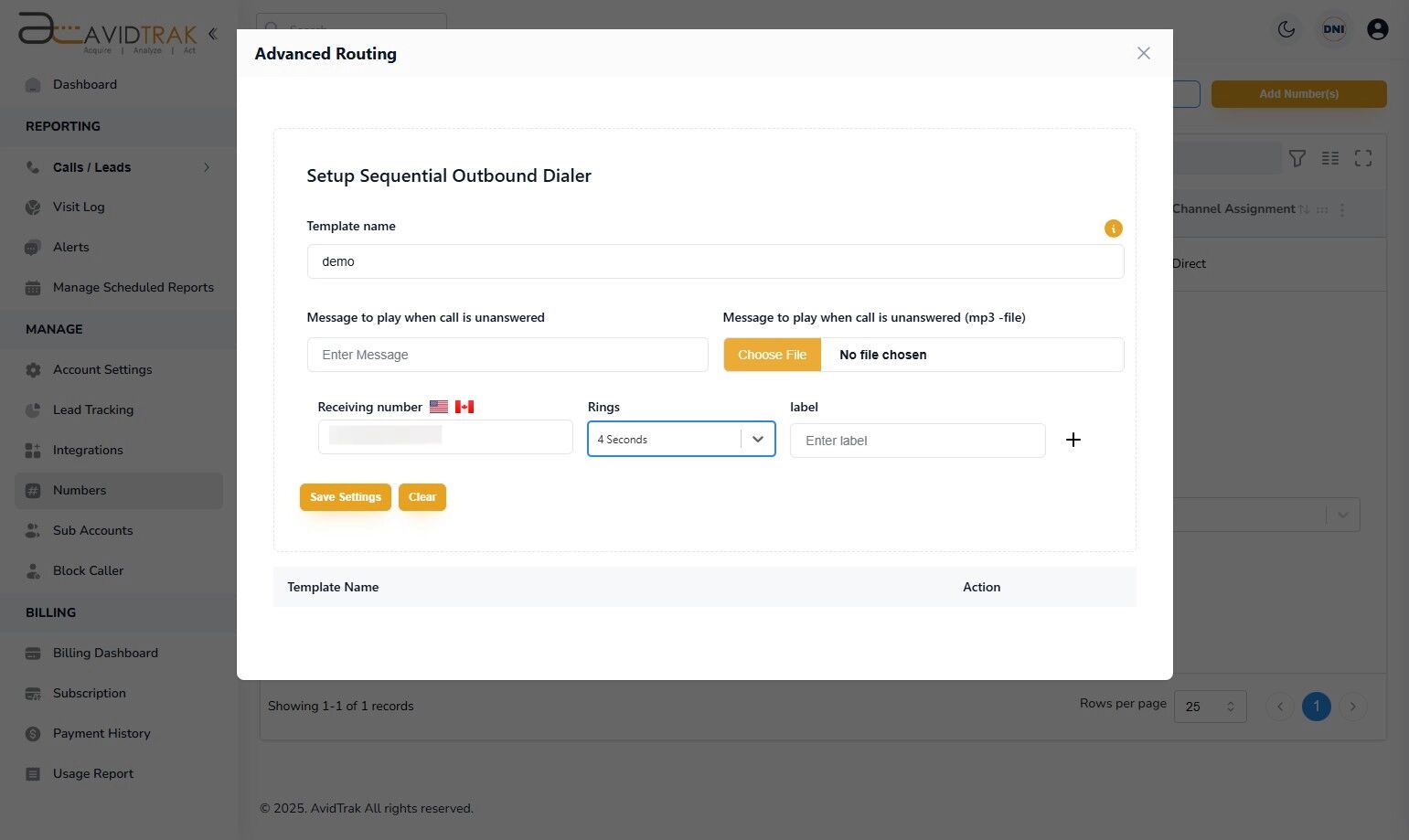
Task: Click Choose File for the unanswered message mp3
Action: click(x=772, y=355)
